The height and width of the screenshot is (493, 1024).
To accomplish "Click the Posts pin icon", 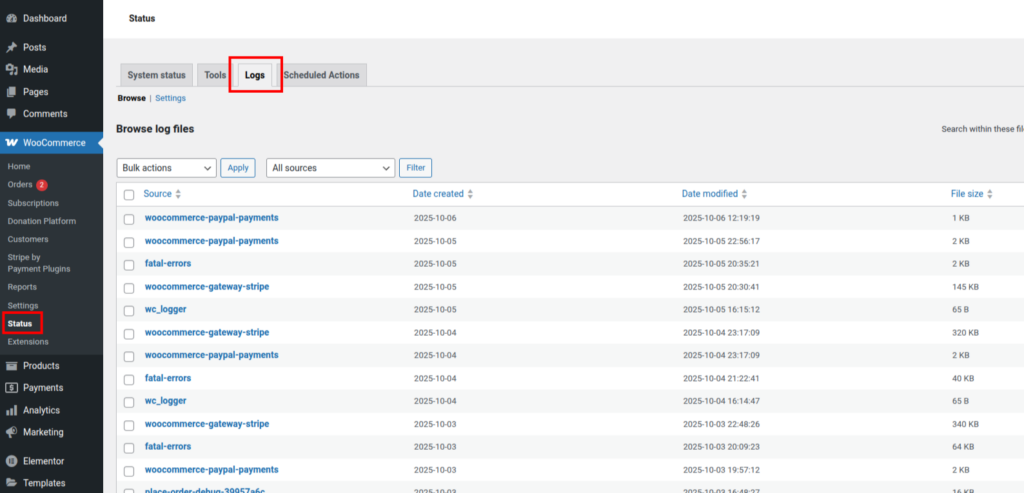I will coord(11,47).
